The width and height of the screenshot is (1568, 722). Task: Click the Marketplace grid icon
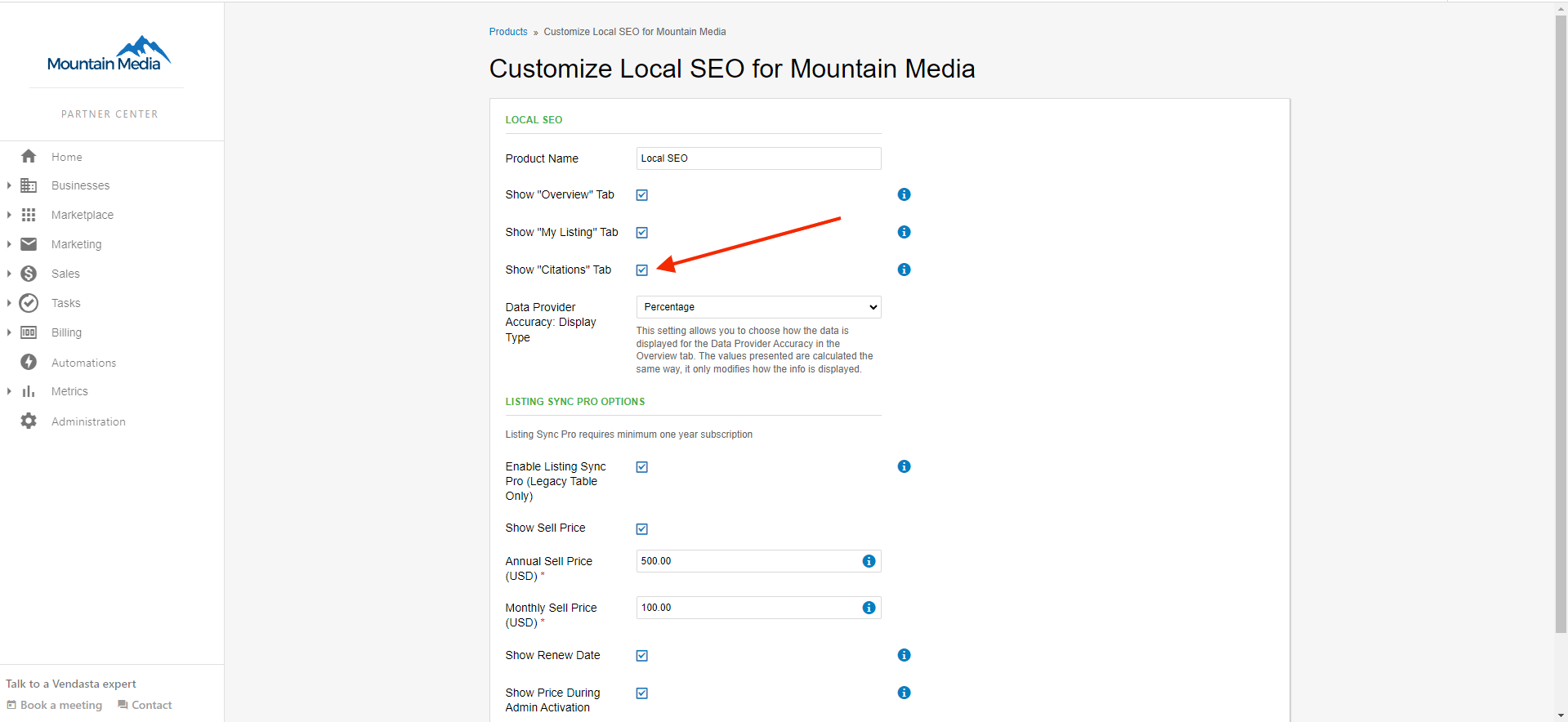pyautogui.click(x=29, y=215)
